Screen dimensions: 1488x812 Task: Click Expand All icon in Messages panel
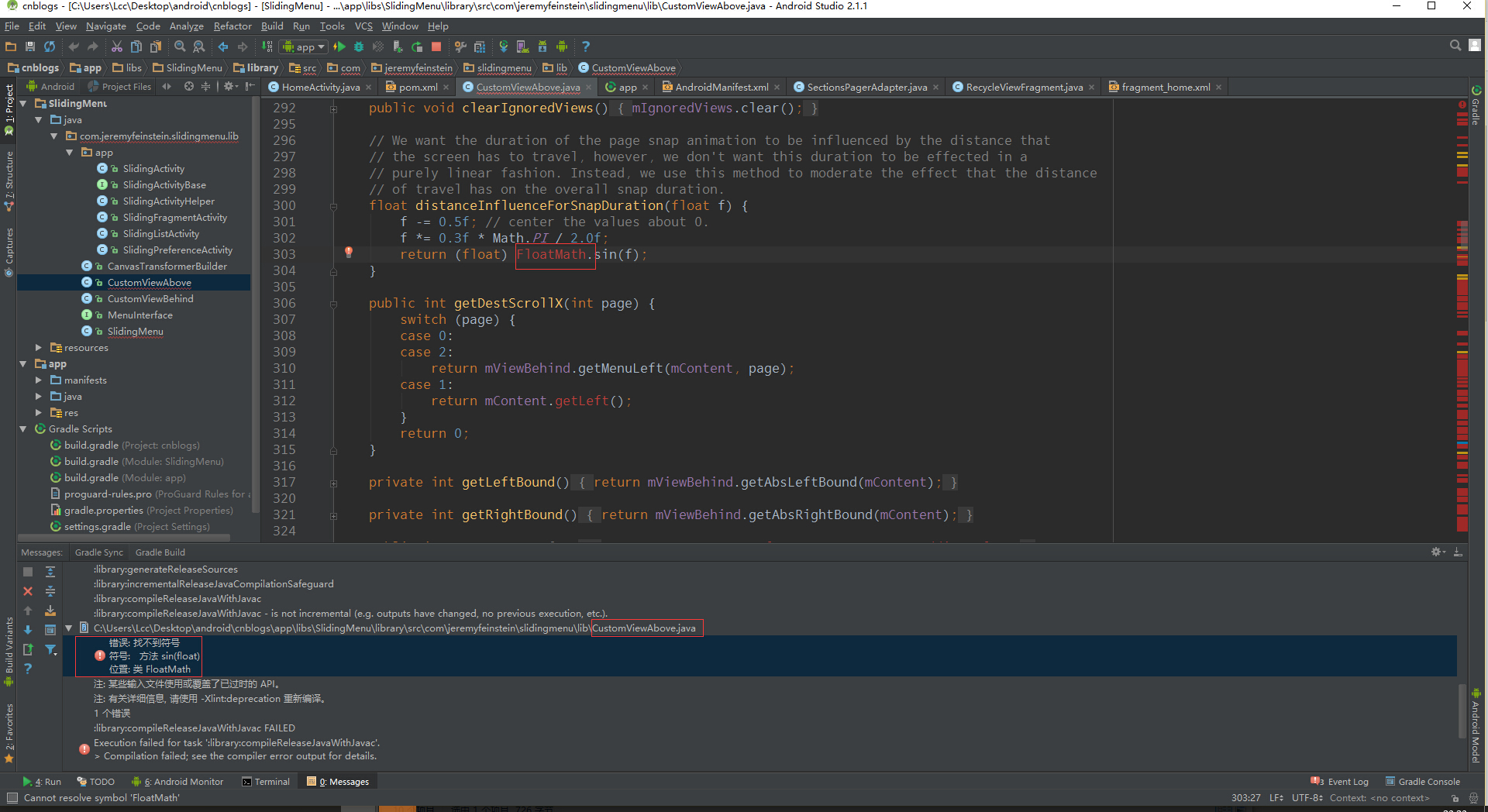50,572
